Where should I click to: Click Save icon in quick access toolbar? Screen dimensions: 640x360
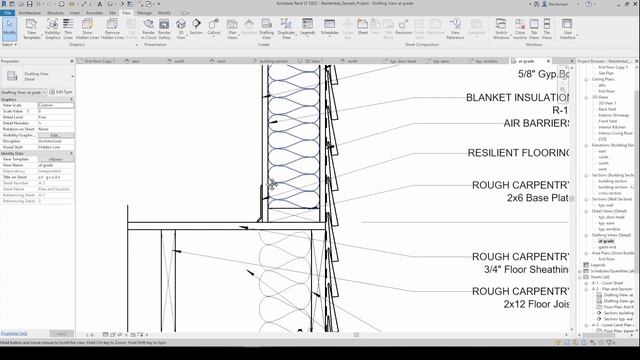click(x=29, y=4)
